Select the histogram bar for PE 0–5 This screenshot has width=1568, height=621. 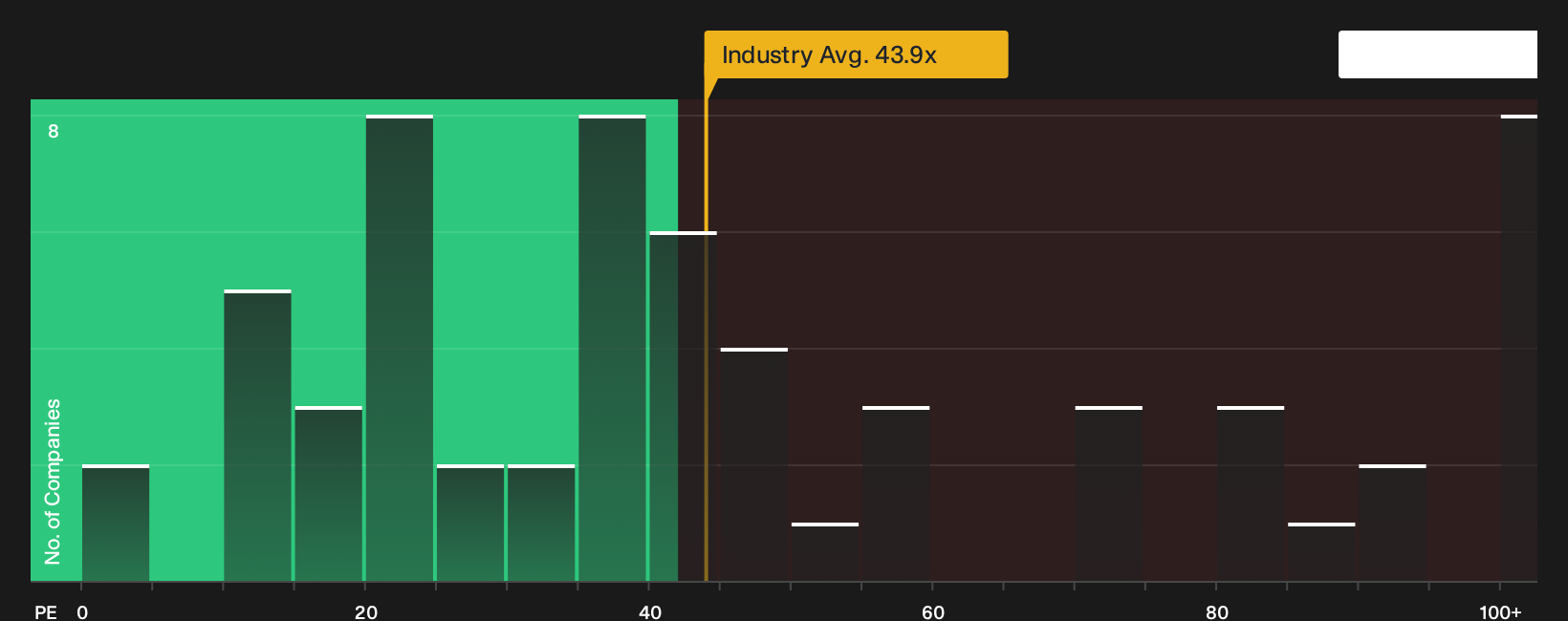coord(116,524)
